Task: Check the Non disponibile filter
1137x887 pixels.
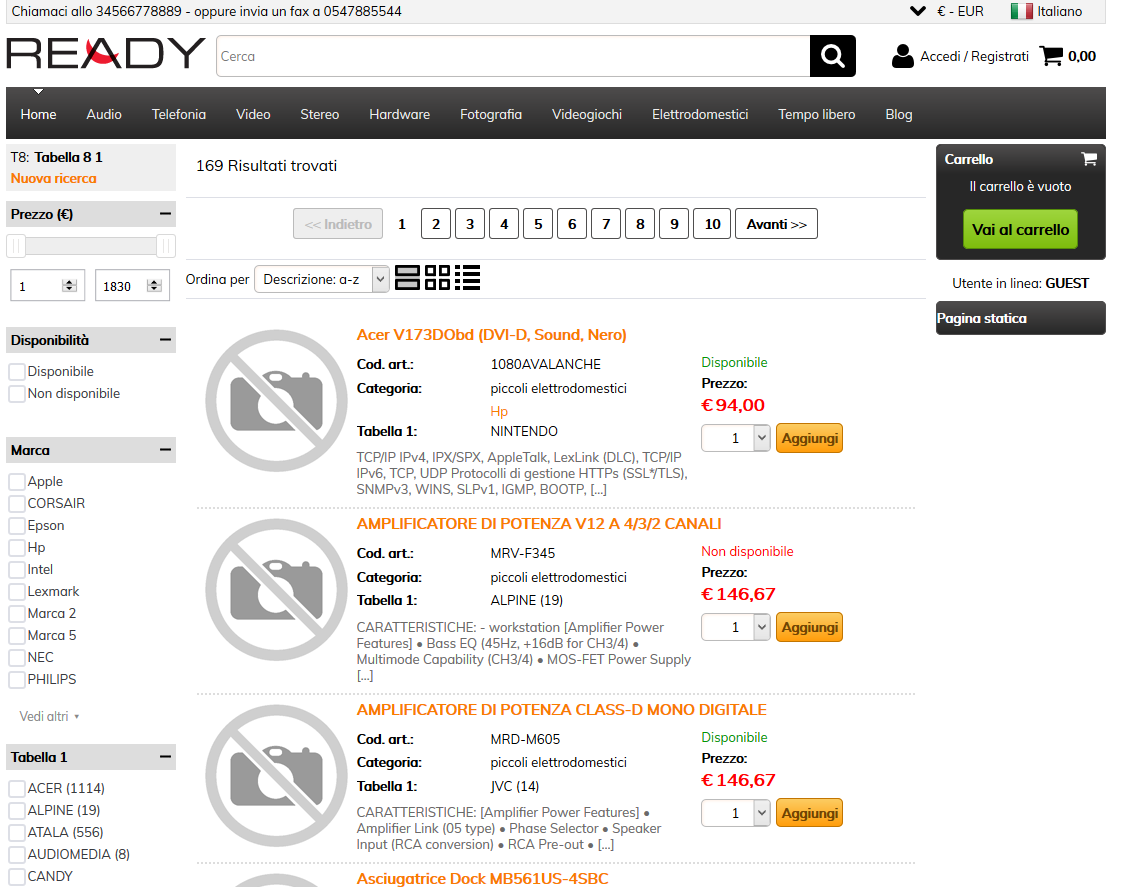Action: click(17, 394)
